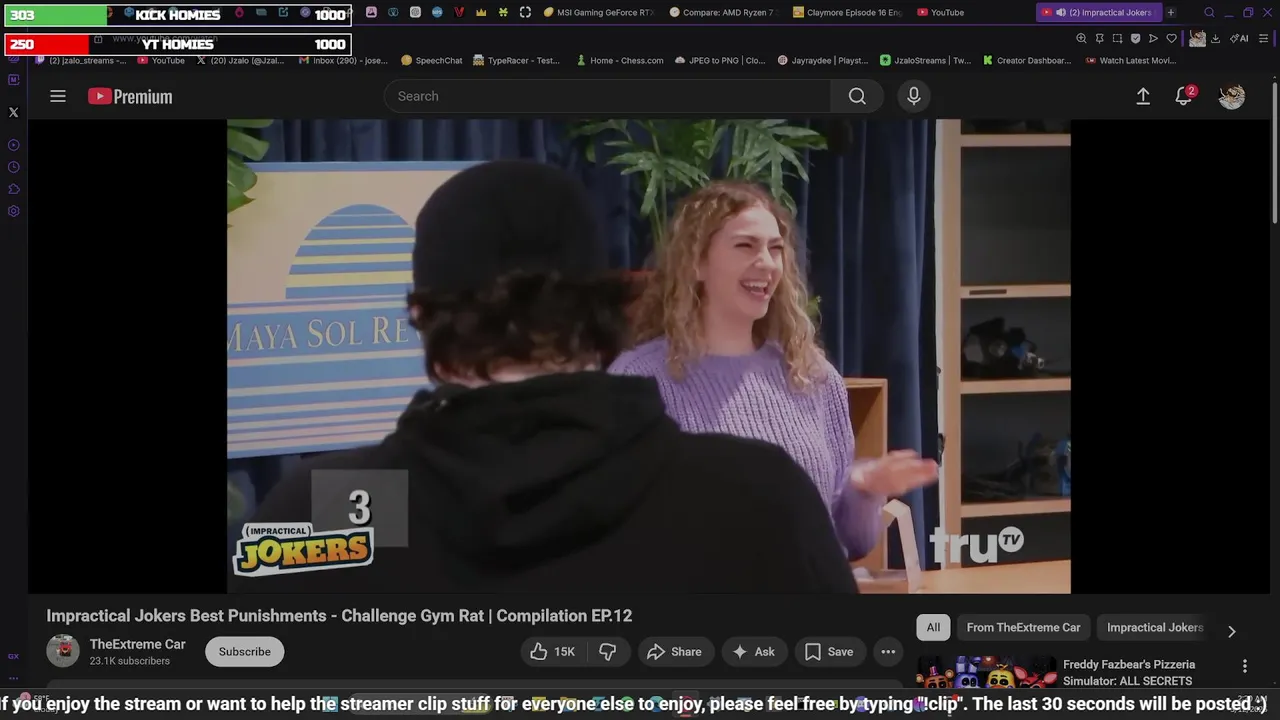Screen dimensions: 1280x720
Task: Open the player icon in browser sidebar
Action: [x=14, y=145]
